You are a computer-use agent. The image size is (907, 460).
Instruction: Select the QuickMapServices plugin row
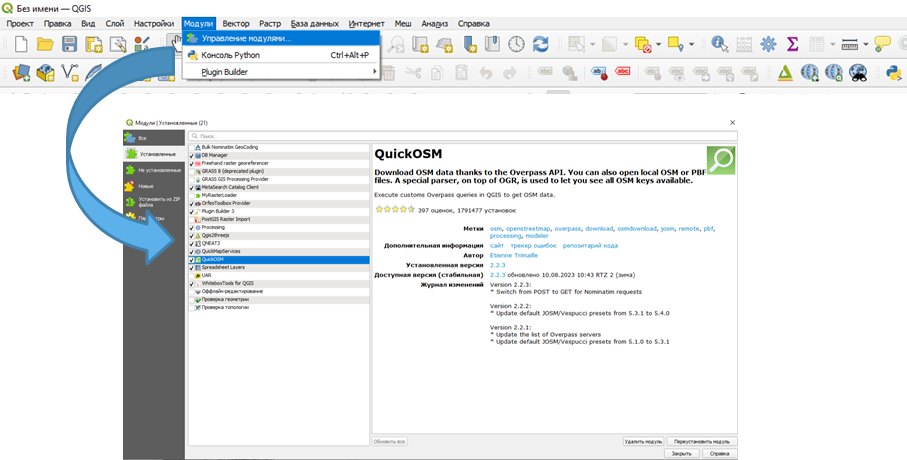click(x=279, y=252)
